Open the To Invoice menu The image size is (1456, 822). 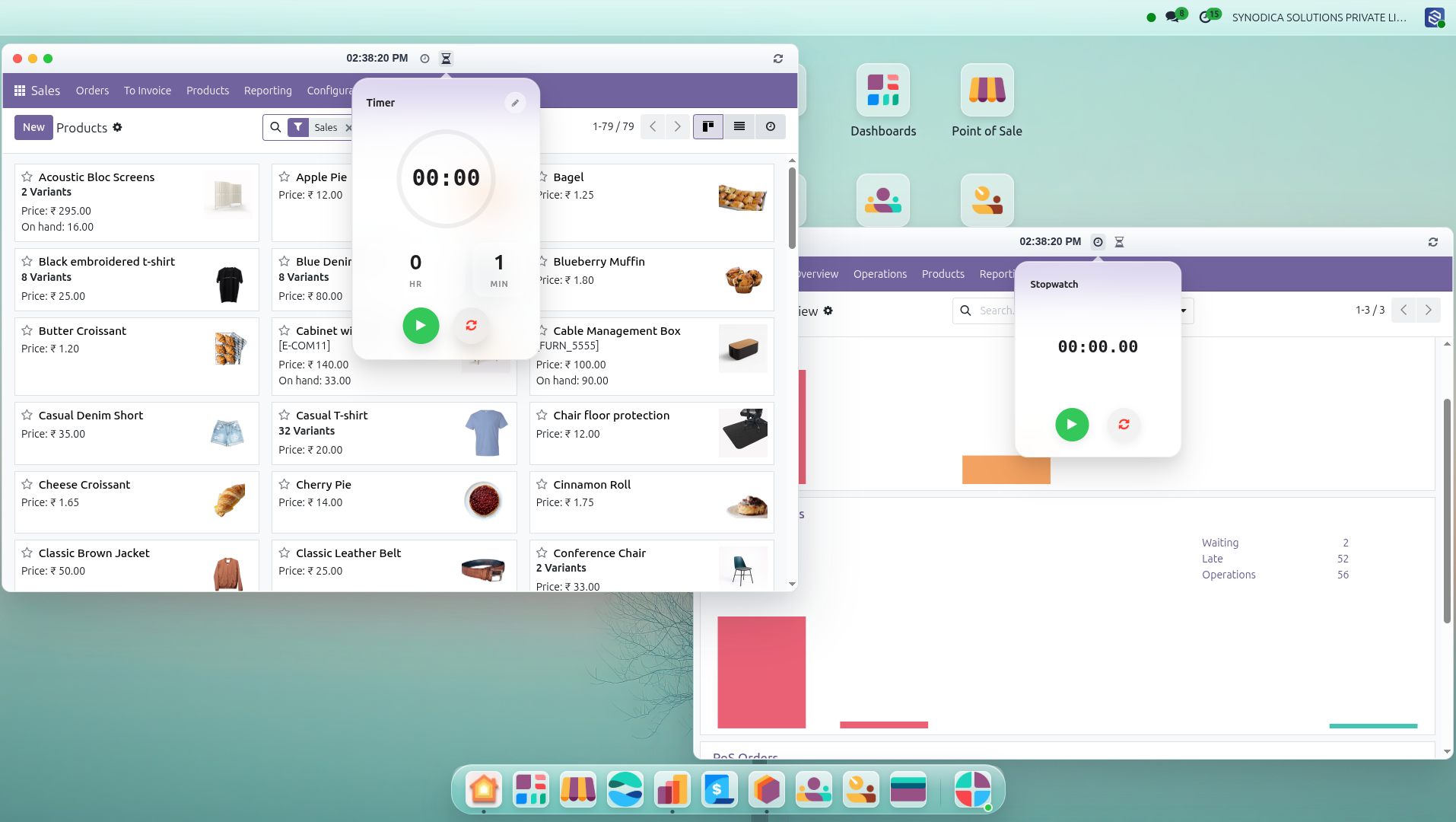[148, 91]
